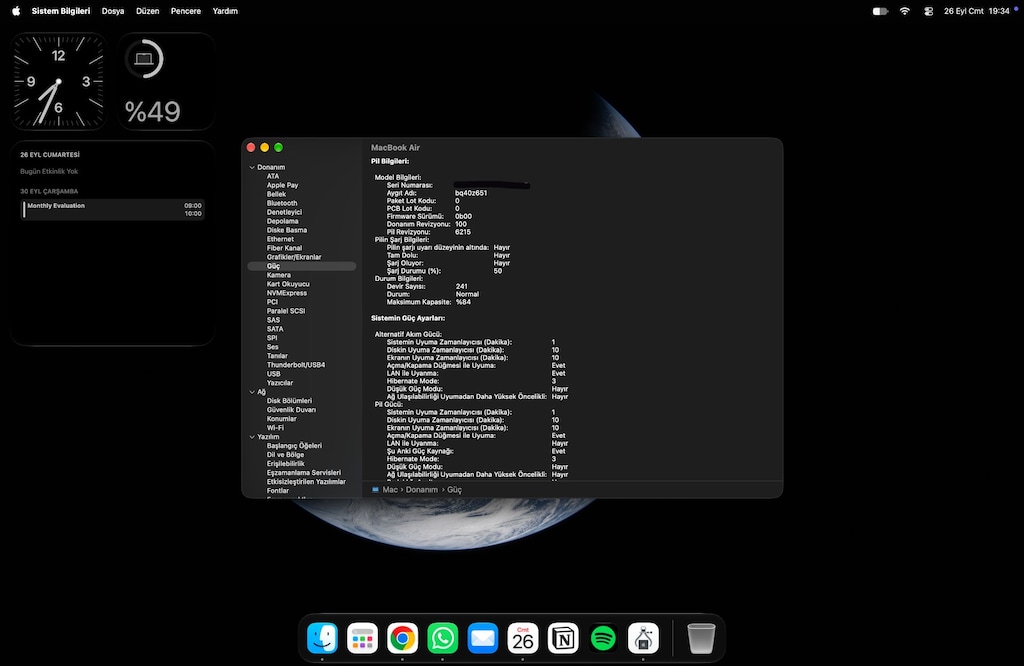Collapse the Donanım section

tap(252, 167)
